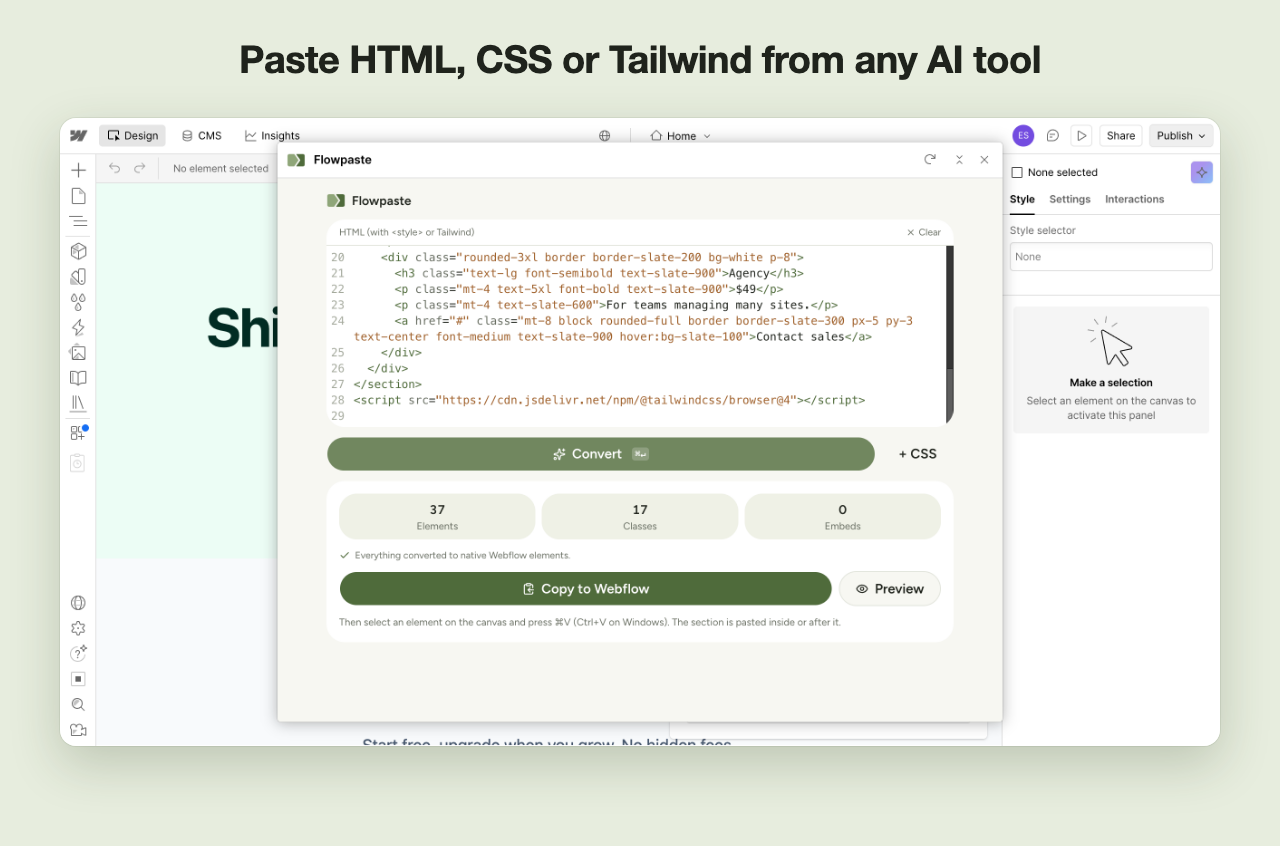Screen dimensions: 1280x846
Task: Open the Find search magnifier icon in sidebar
Action: pos(78,704)
